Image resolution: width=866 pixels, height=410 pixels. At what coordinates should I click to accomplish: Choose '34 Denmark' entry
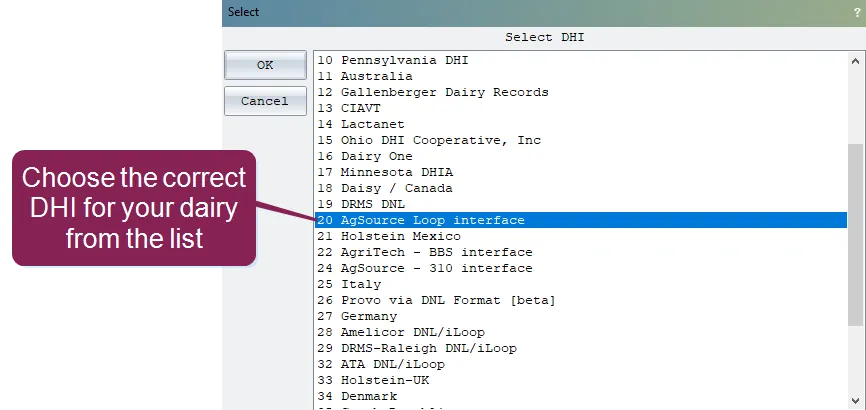click(581, 397)
